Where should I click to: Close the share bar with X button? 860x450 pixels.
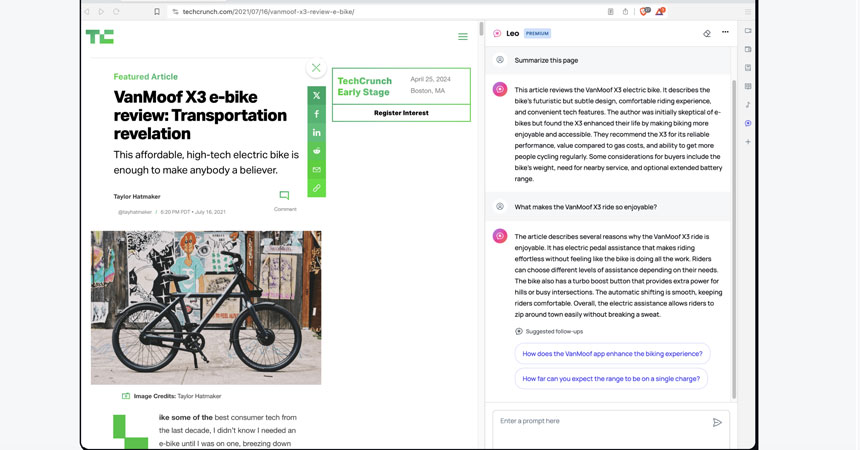pyautogui.click(x=316, y=68)
